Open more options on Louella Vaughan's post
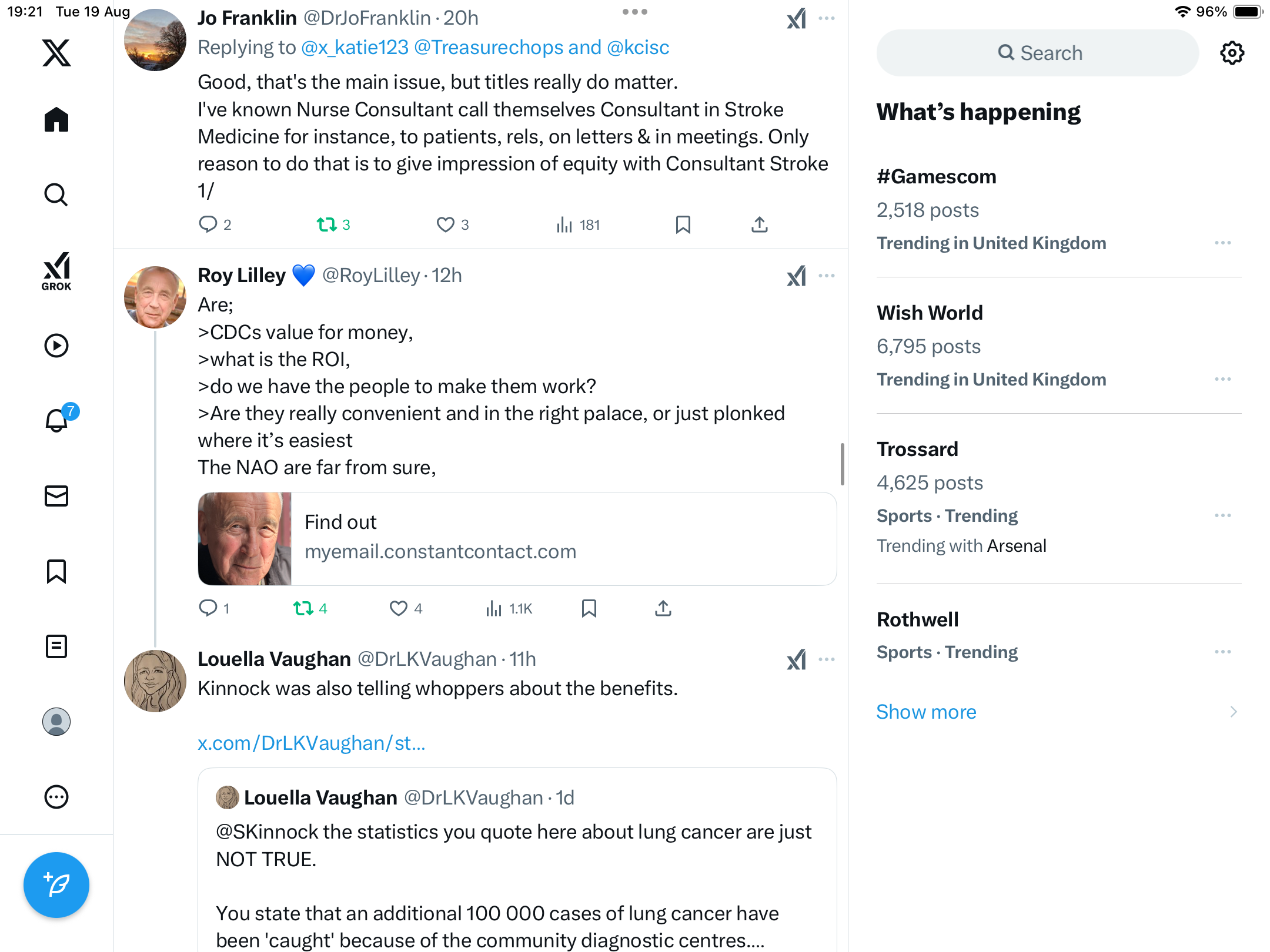This screenshot has width=1270, height=952. click(827, 659)
